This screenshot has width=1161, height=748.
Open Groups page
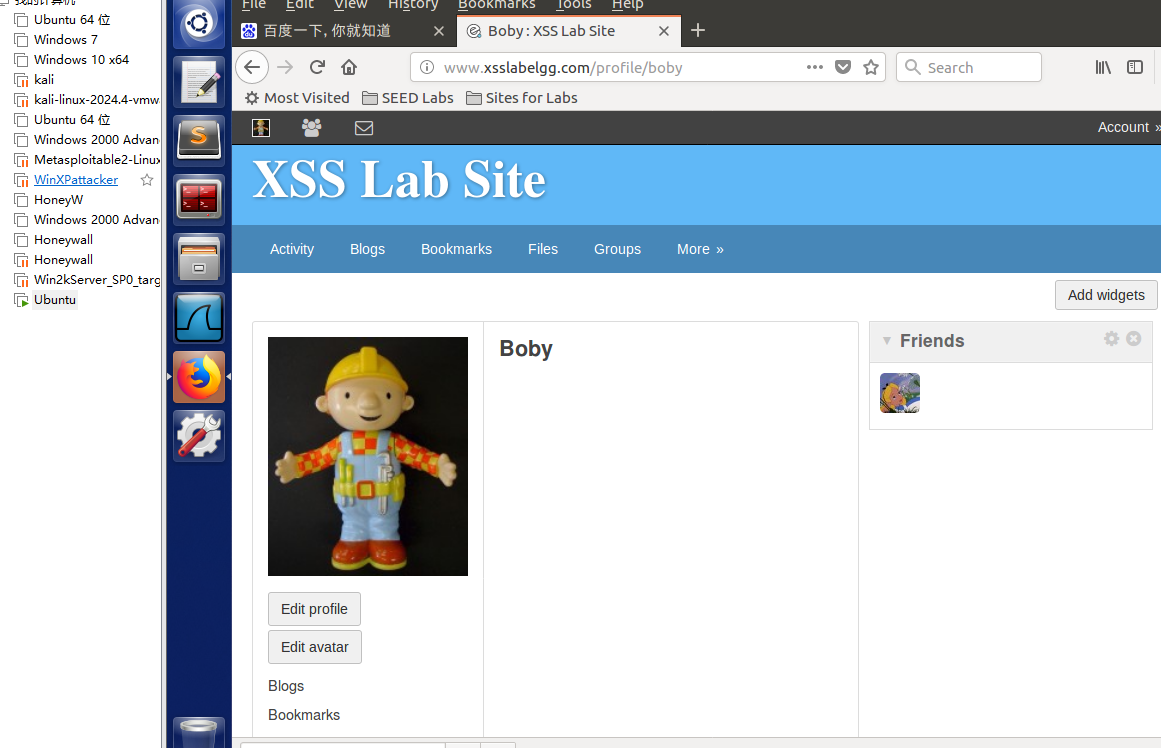click(x=618, y=250)
